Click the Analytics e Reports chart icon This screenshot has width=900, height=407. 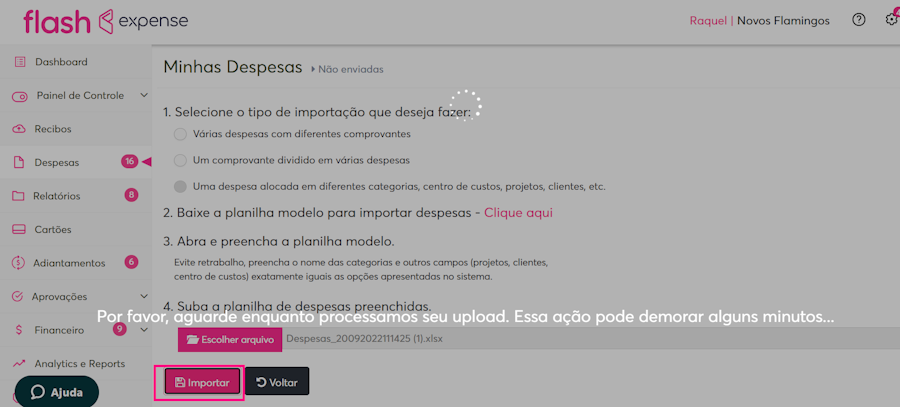tap(19, 363)
